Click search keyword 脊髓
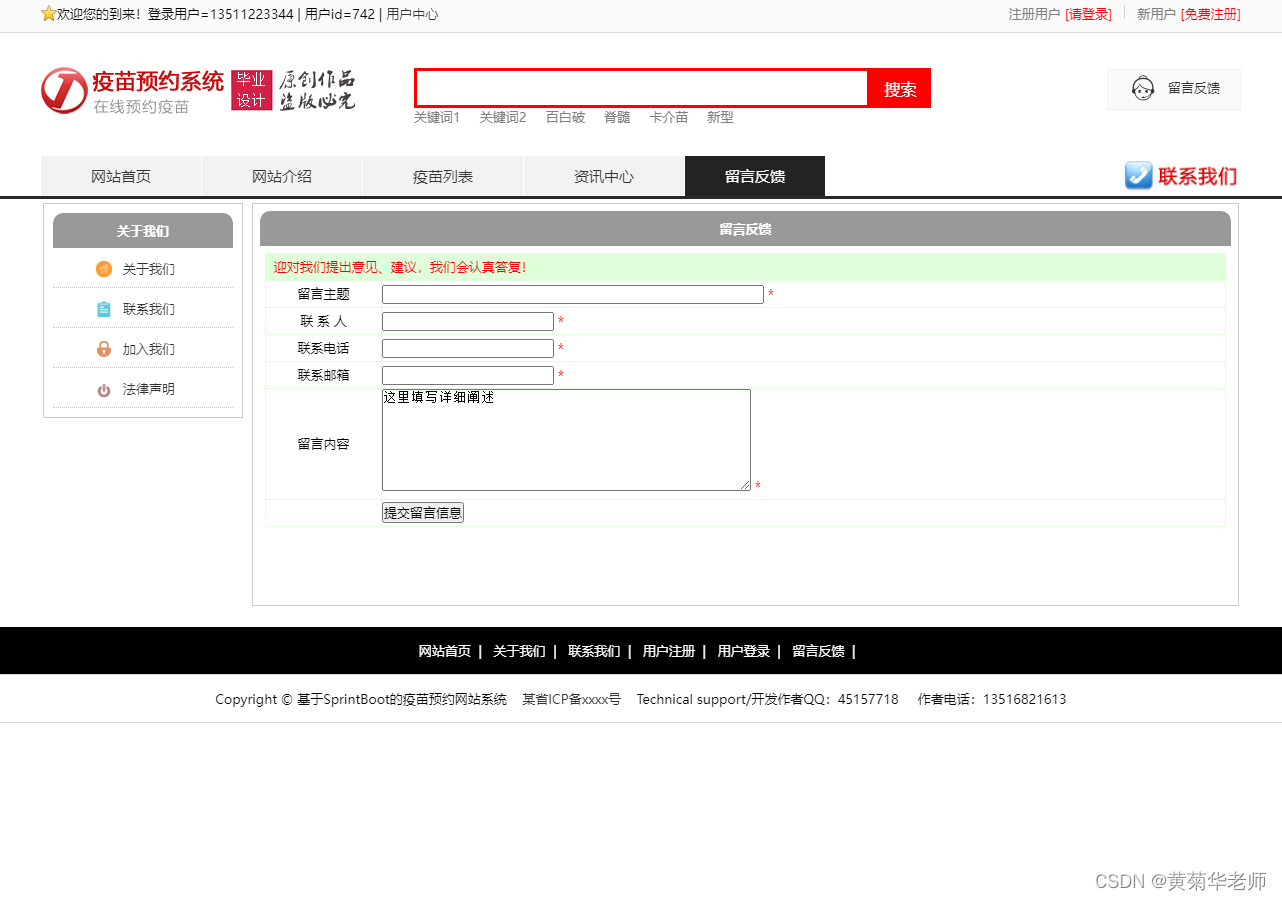This screenshot has height=901, width=1282. point(617,117)
